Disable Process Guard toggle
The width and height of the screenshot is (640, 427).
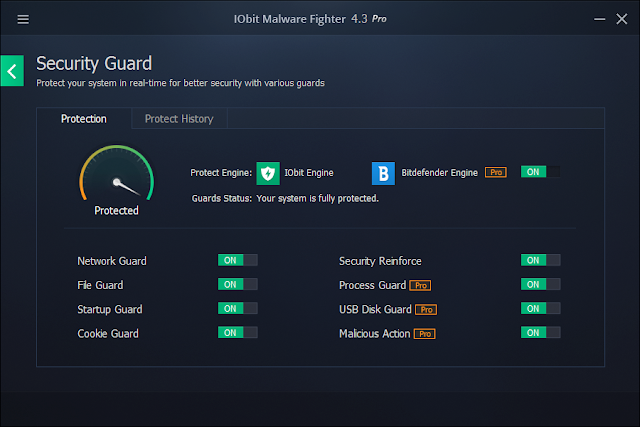540,285
